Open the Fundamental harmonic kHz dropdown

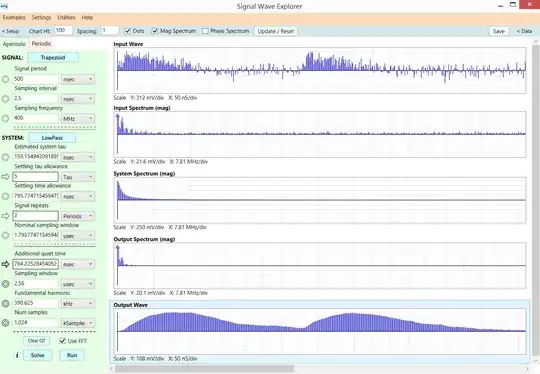[x=77, y=303]
